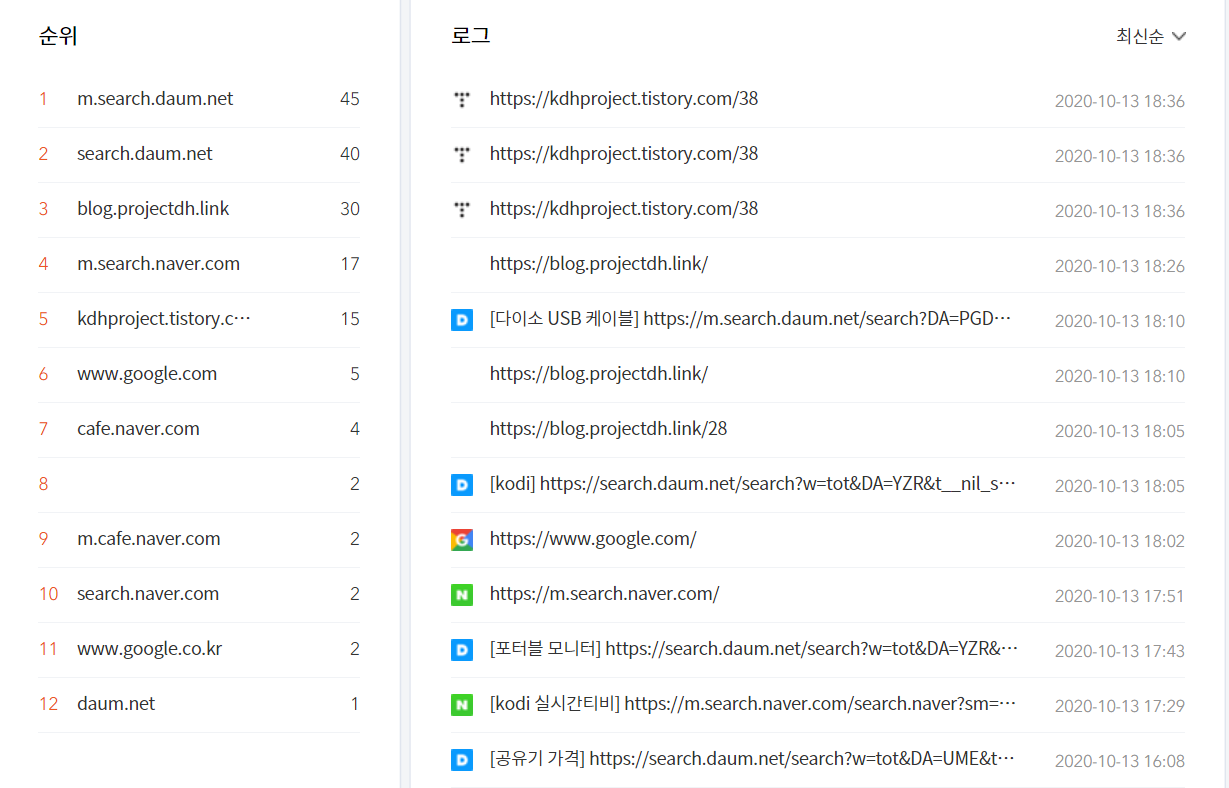
Task: Select the truncated kdhproject.tistory.c… ranking entry
Action: point(164,319)
